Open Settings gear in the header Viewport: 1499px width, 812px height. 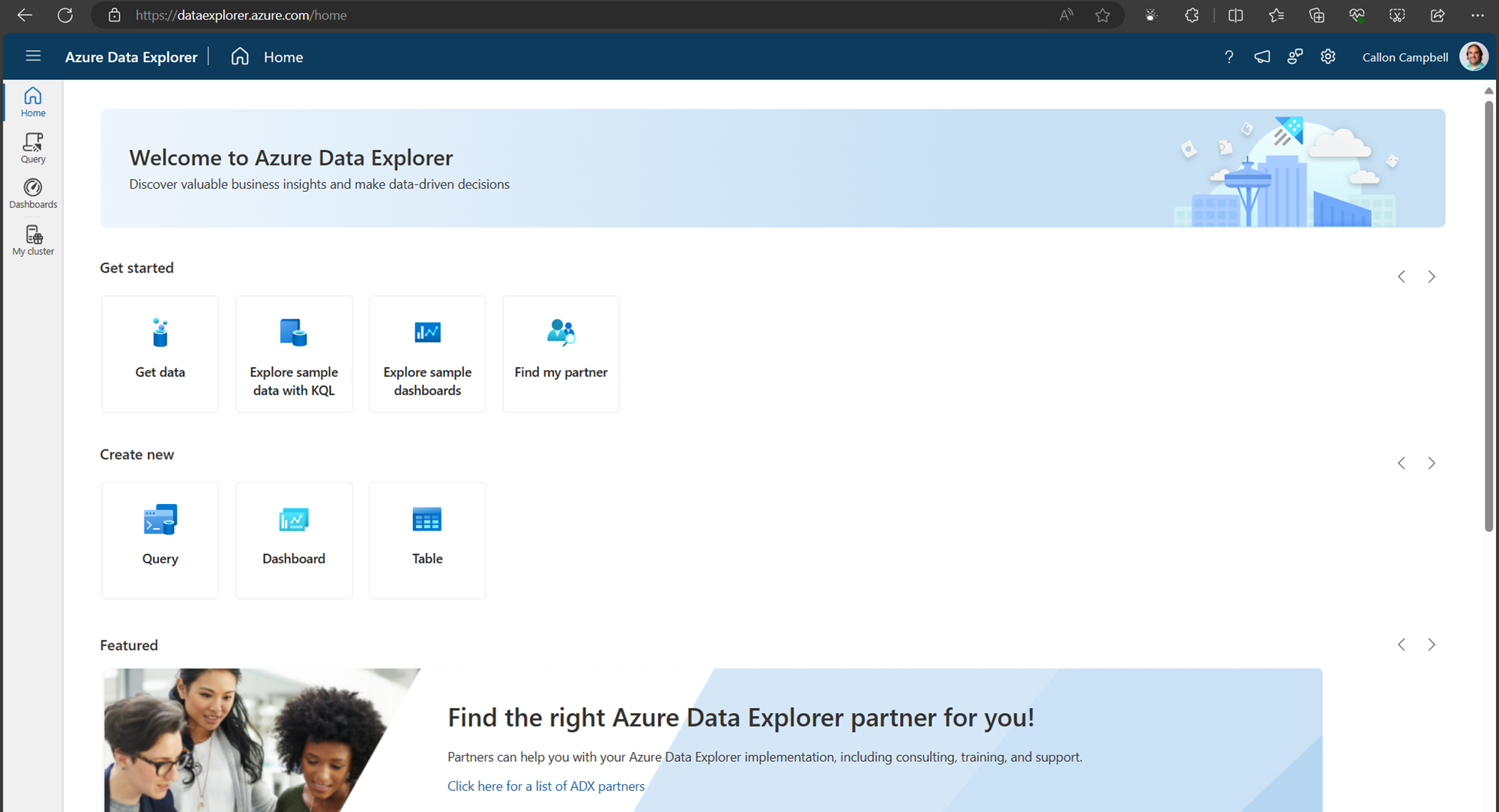tap(1328, 57)
